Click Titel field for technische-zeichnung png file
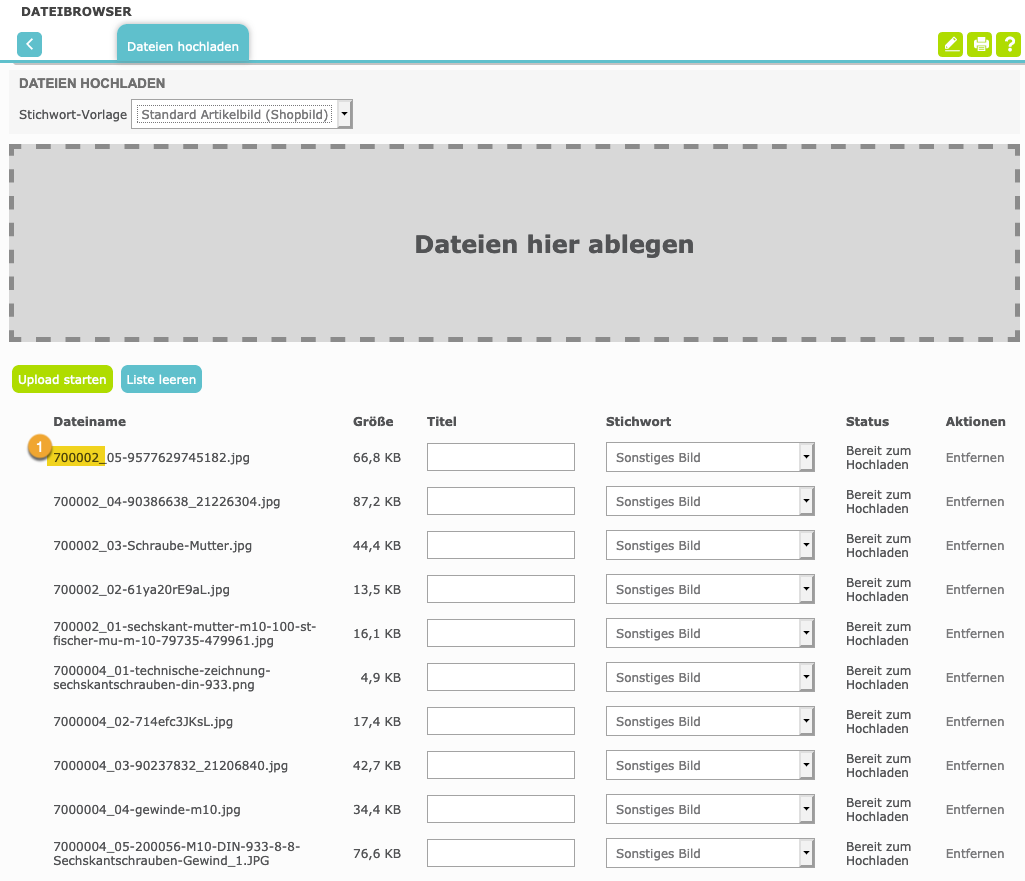 point(500,678)
